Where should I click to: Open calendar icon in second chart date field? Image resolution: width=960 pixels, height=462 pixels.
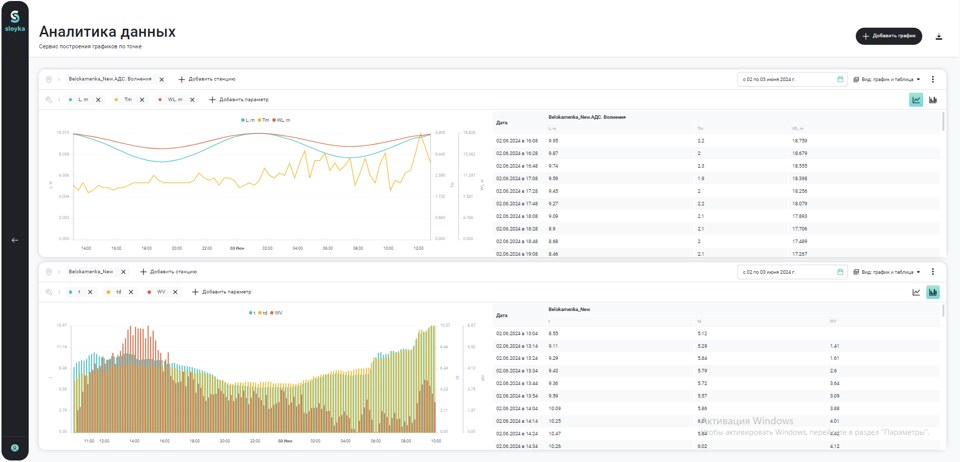840,272
